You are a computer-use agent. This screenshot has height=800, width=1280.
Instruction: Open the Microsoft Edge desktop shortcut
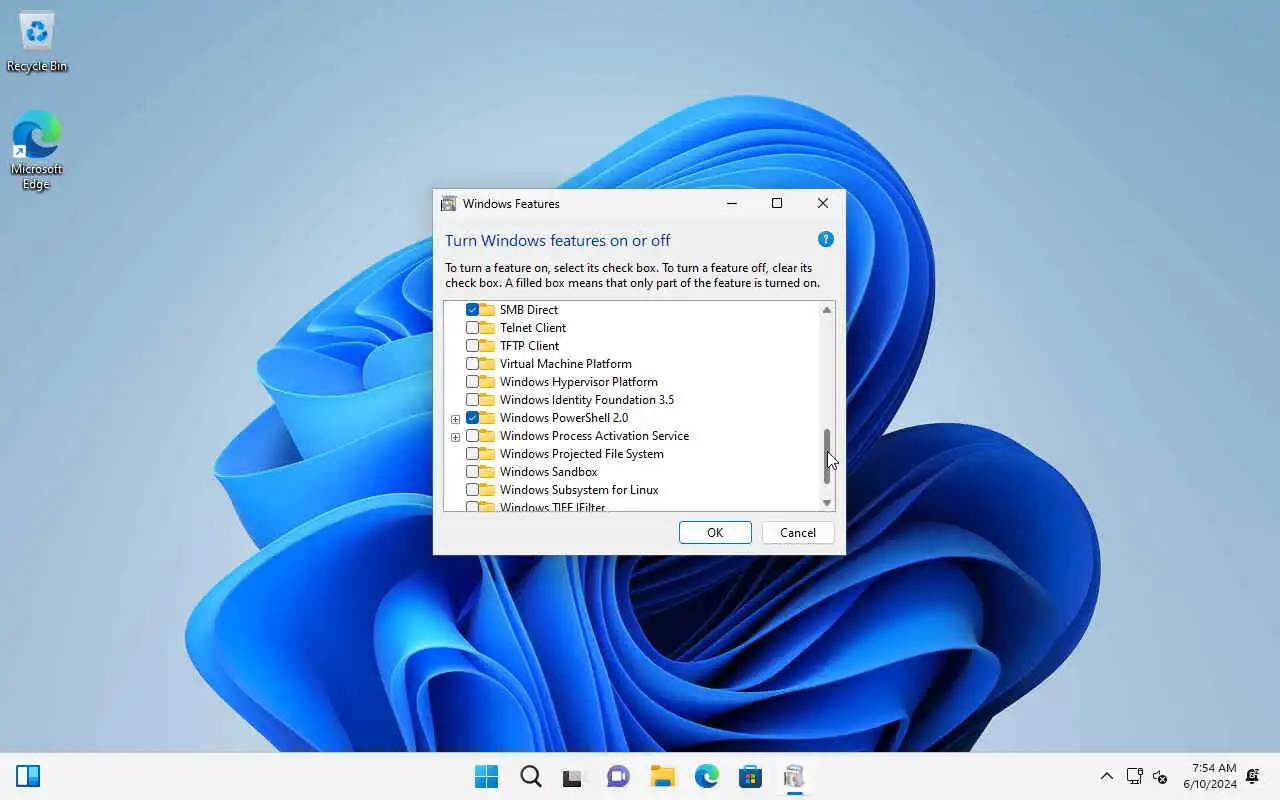pos(37,150)
